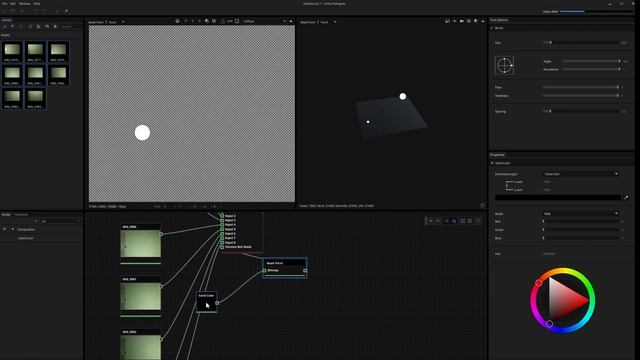Screen dimensions: 640x360
Task: Select Library tab header
Action: (x=6, y=20)
